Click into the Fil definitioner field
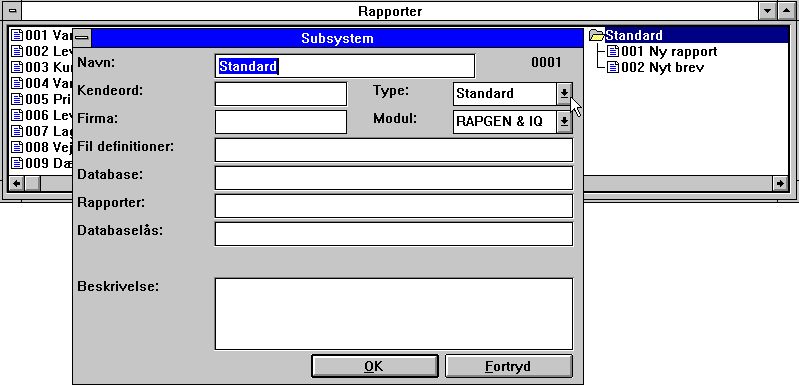799x387 pixels. pos(394,150)
